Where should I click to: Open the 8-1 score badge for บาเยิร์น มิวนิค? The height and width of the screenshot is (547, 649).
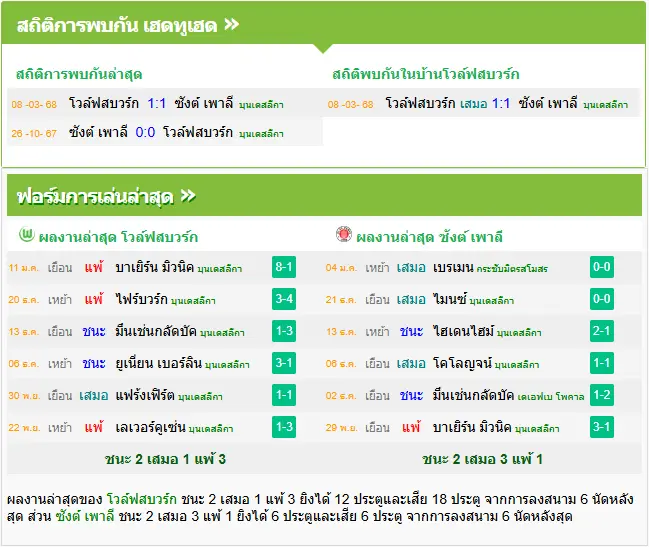[x=284, y=267]
